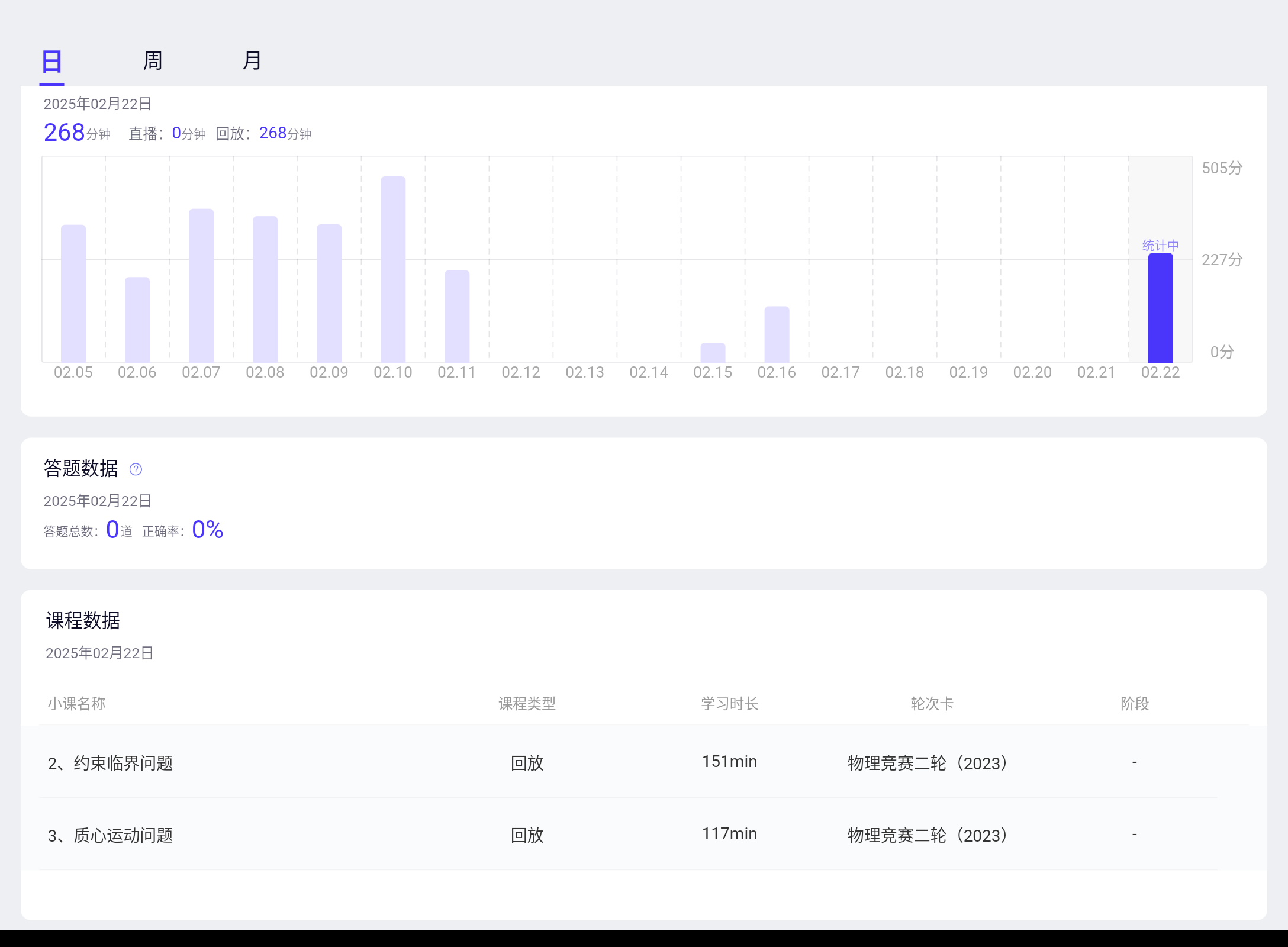Screen dimensions: 1288x947
Task: Click the 正确率 0% value
Action: tap(183, 530)
